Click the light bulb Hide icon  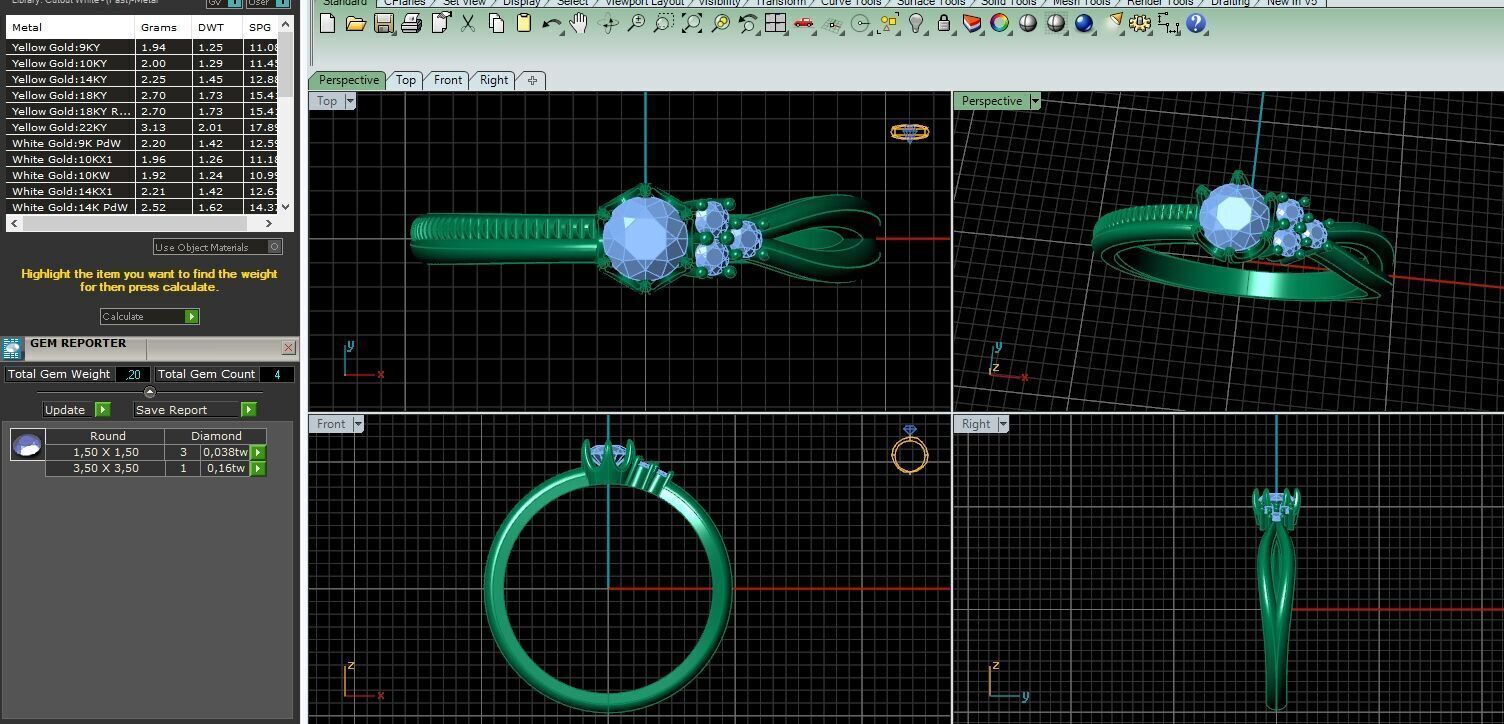[915, 23]
